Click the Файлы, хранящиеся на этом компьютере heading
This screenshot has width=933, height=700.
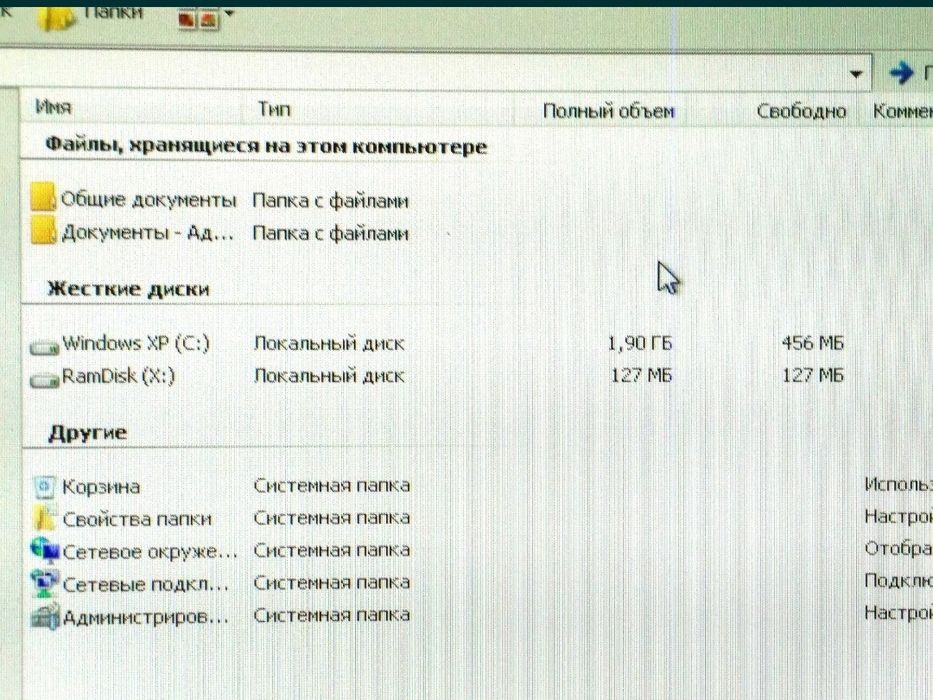266,146
